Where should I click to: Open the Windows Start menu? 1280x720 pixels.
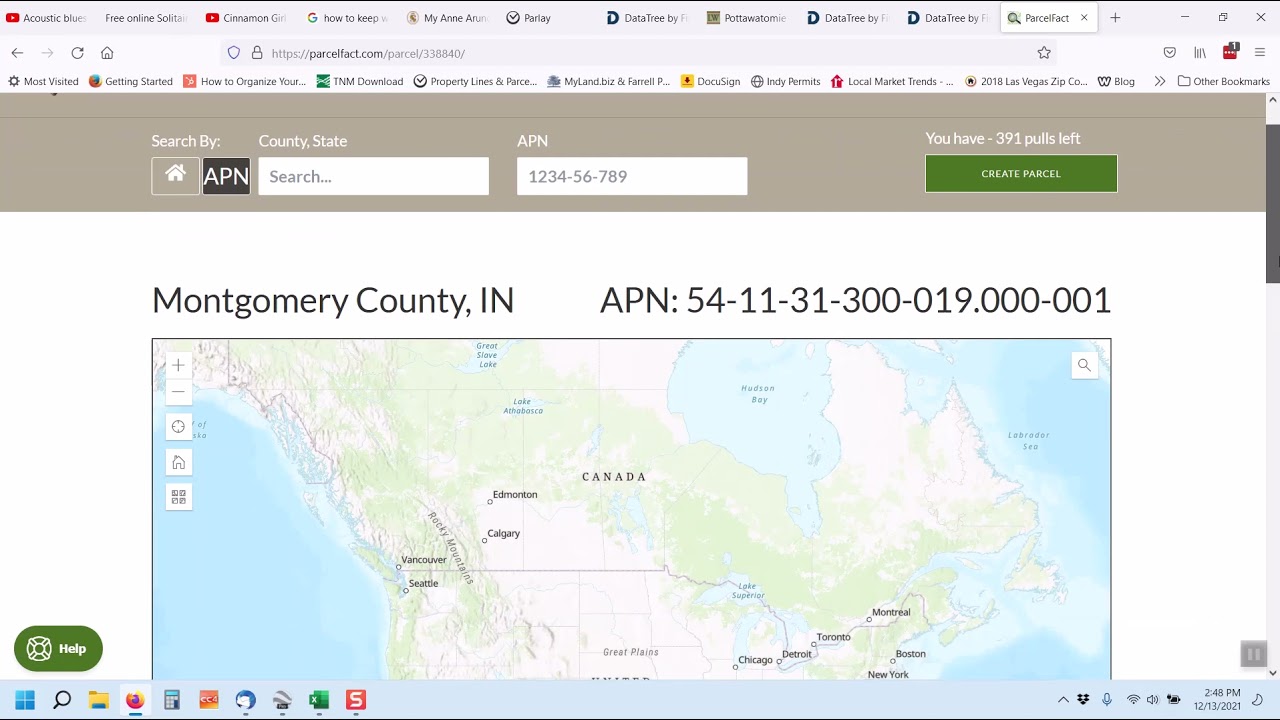pos(25,700)
